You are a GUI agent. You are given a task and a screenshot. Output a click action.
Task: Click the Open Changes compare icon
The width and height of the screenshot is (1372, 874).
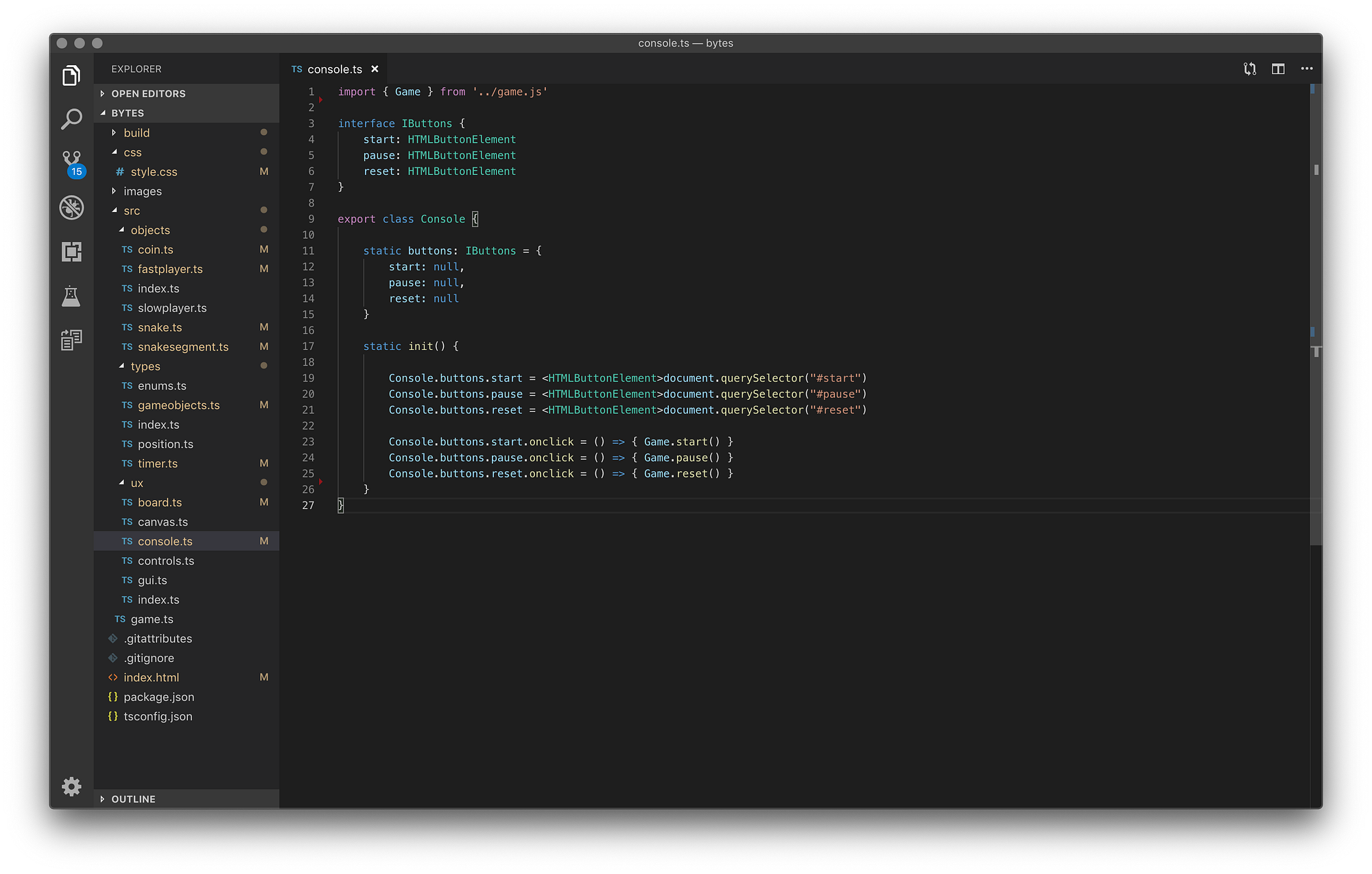pos(1249,69)
